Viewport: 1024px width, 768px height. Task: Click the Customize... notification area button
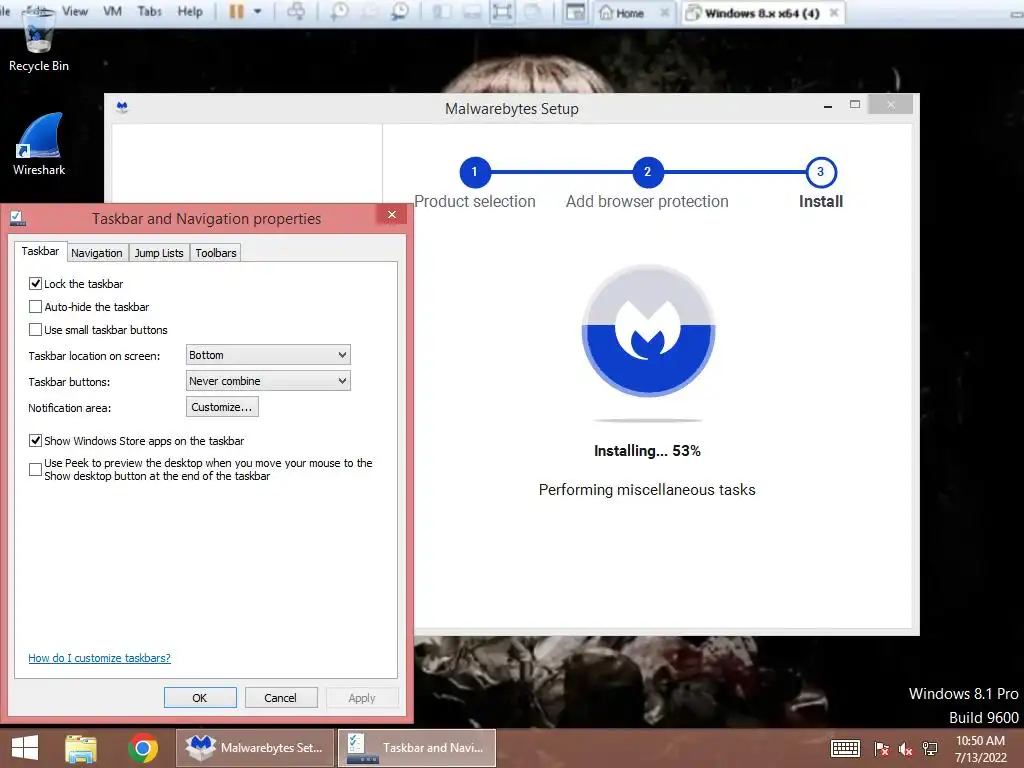click(x=222, y=407)
